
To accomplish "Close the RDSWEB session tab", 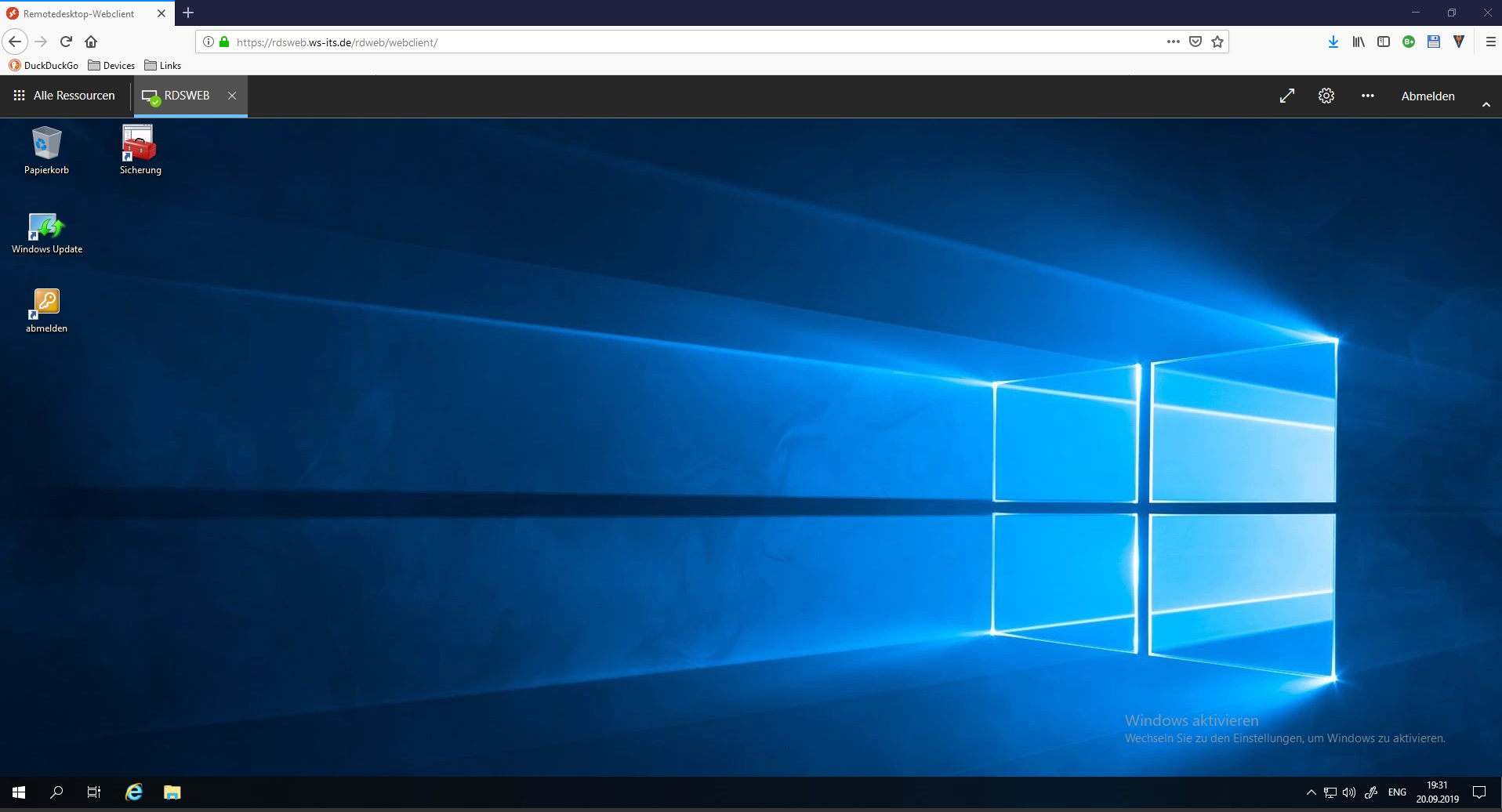I will (232, 96).
